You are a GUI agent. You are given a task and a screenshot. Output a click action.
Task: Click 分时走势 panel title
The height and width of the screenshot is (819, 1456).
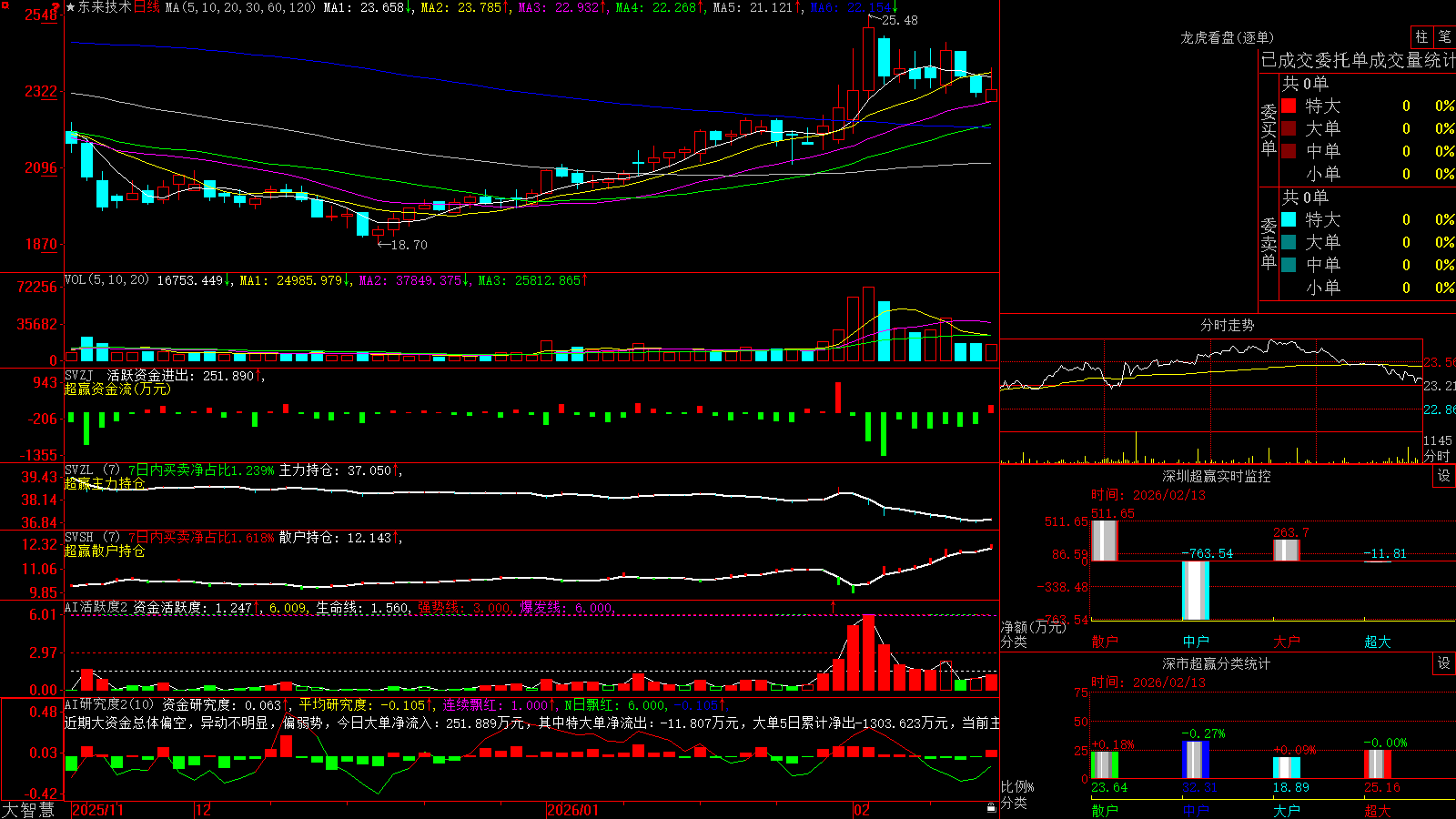pos(1227,325)
